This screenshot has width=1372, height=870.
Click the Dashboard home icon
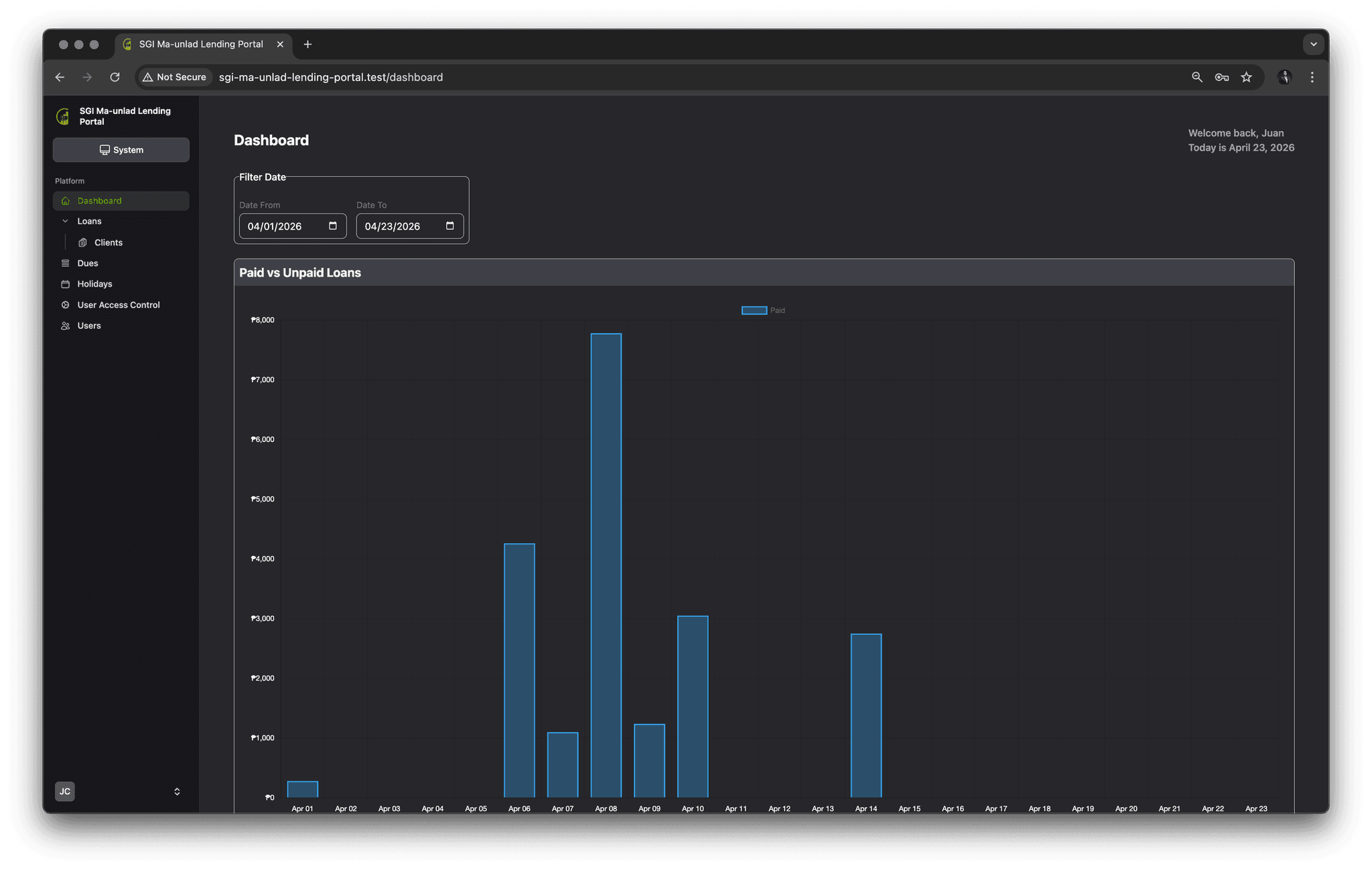[65, 201]
